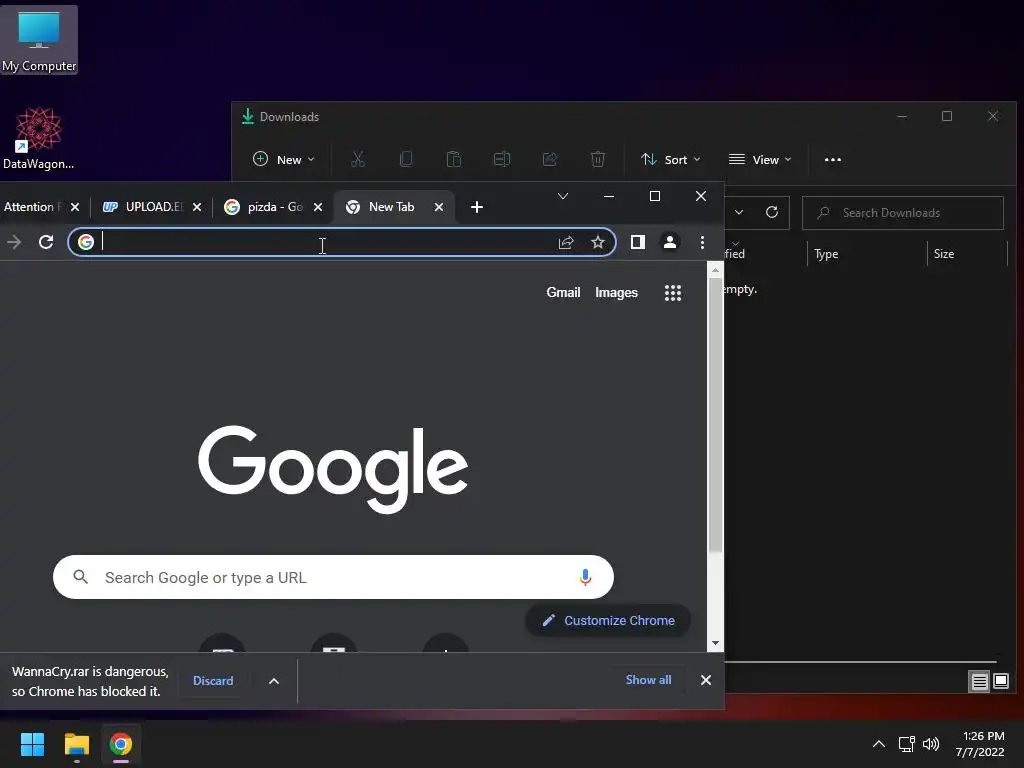Click the Chrome reload page icon
Screen dimensions: 1024x768
click(46, 242)
